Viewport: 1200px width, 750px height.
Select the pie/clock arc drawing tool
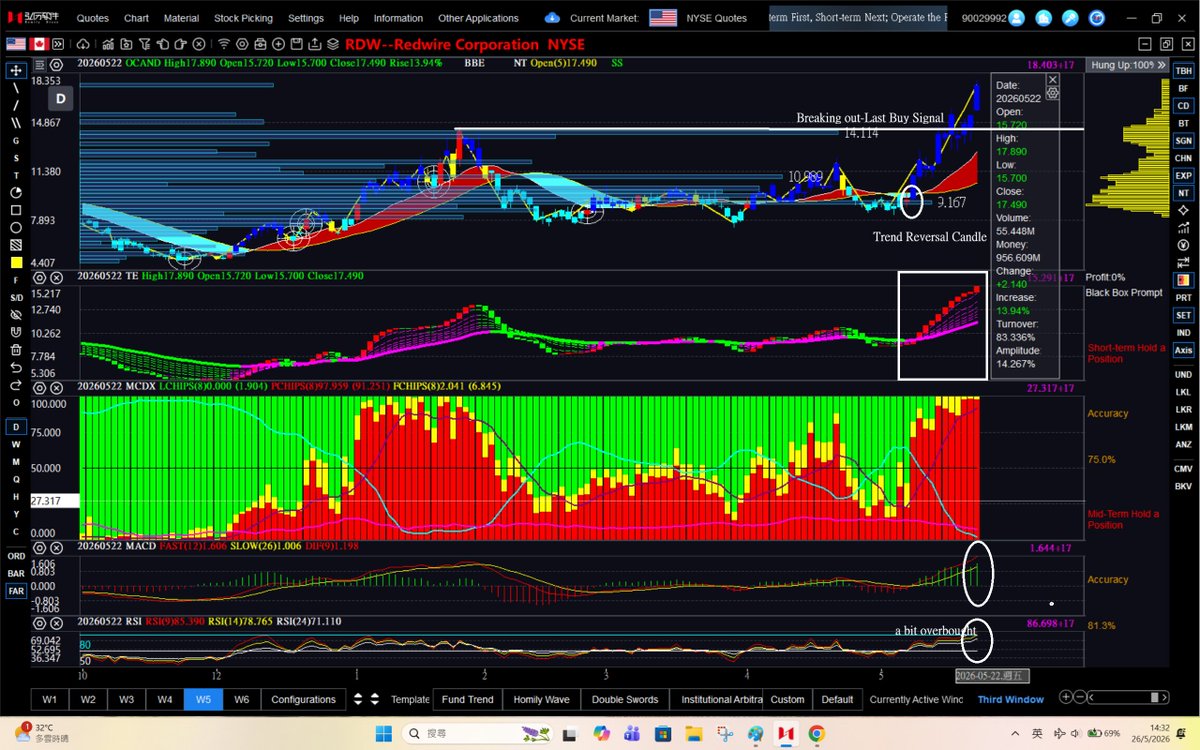pyautogui.click(x=16, y=192)
